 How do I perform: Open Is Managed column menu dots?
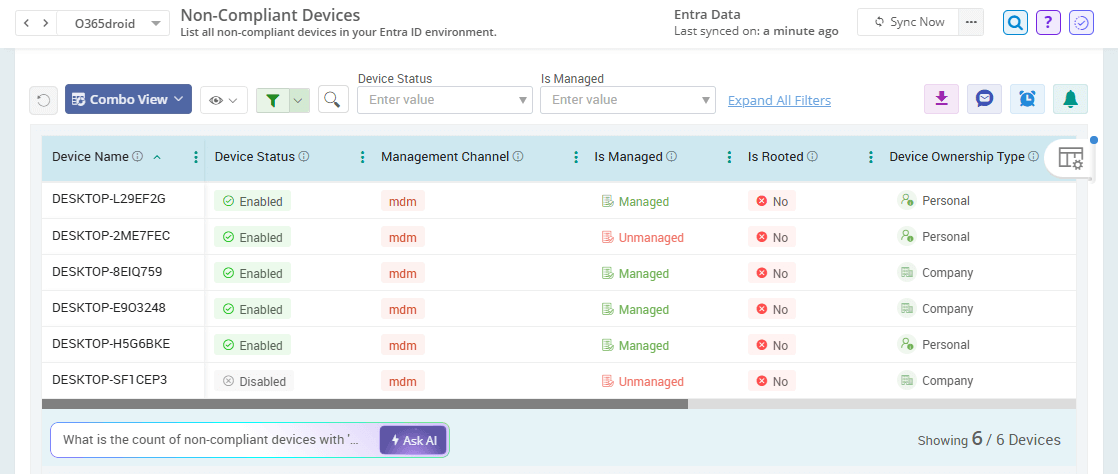click(729, 158)
